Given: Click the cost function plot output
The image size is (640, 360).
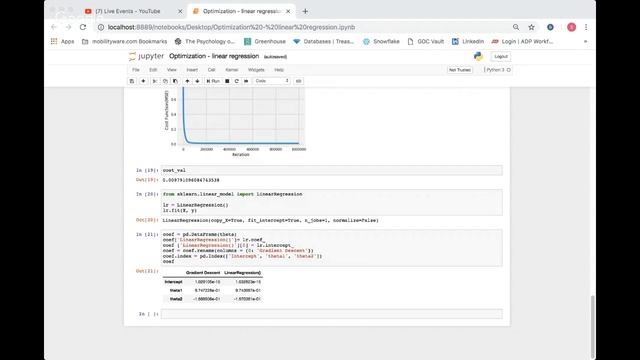Looking at the screenshot, I should coord(235,122).
